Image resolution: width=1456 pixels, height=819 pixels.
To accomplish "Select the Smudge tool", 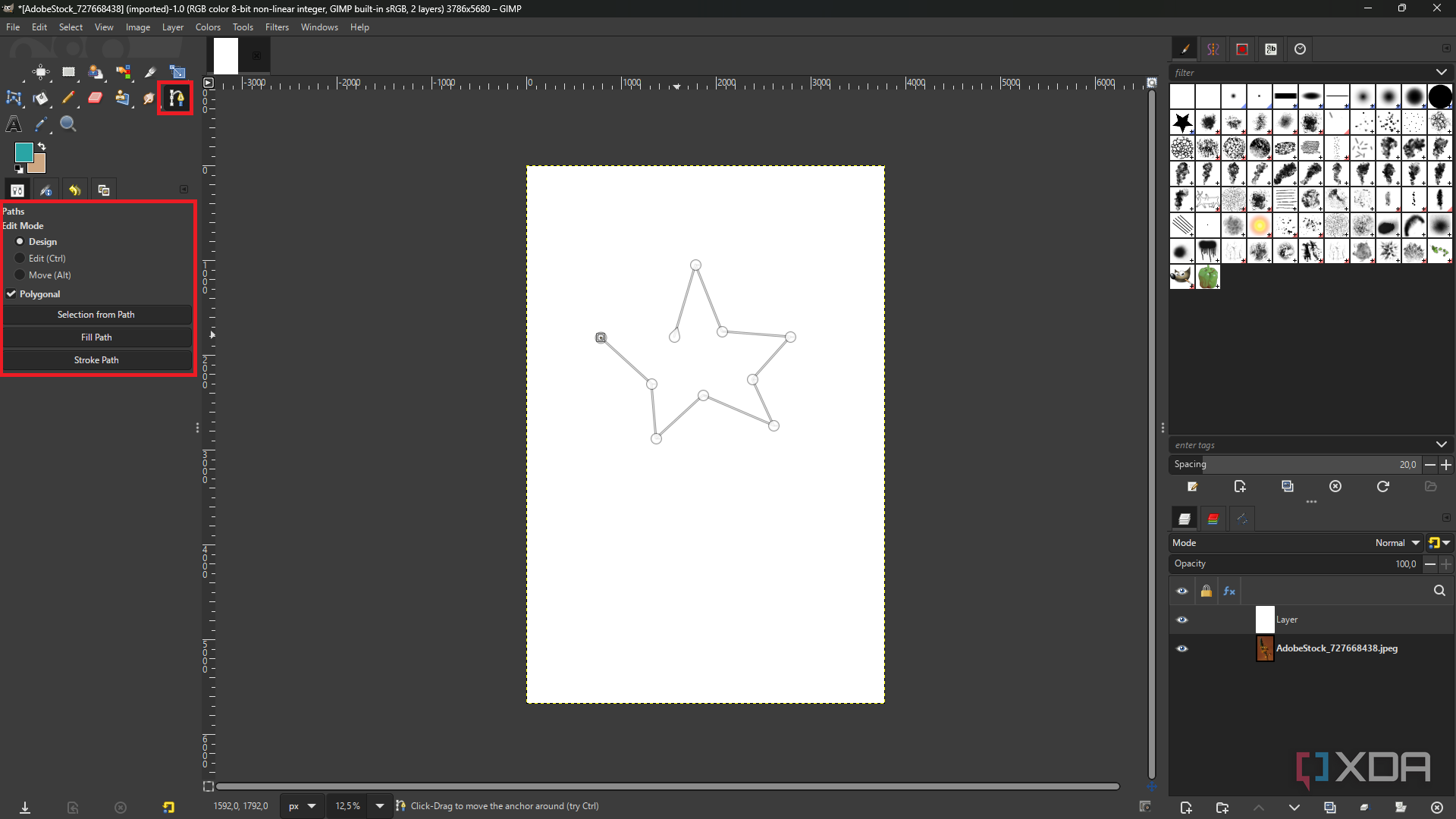I will tap(149, 98).
